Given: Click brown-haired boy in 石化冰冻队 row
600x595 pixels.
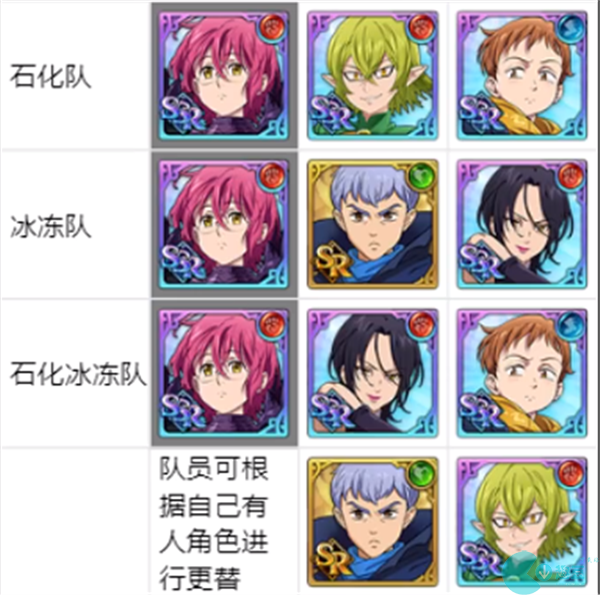Looking at the screenshot, I should tap(522, 373).
